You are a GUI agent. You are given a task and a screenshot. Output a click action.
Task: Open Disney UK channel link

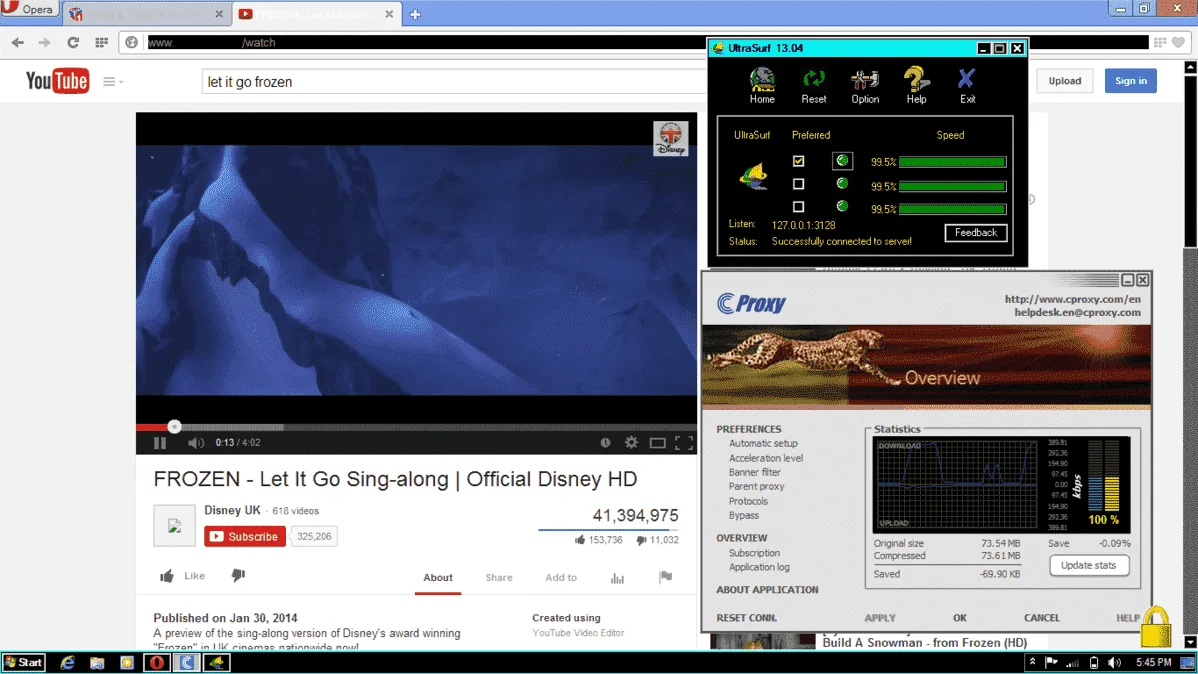coord(232,510)
